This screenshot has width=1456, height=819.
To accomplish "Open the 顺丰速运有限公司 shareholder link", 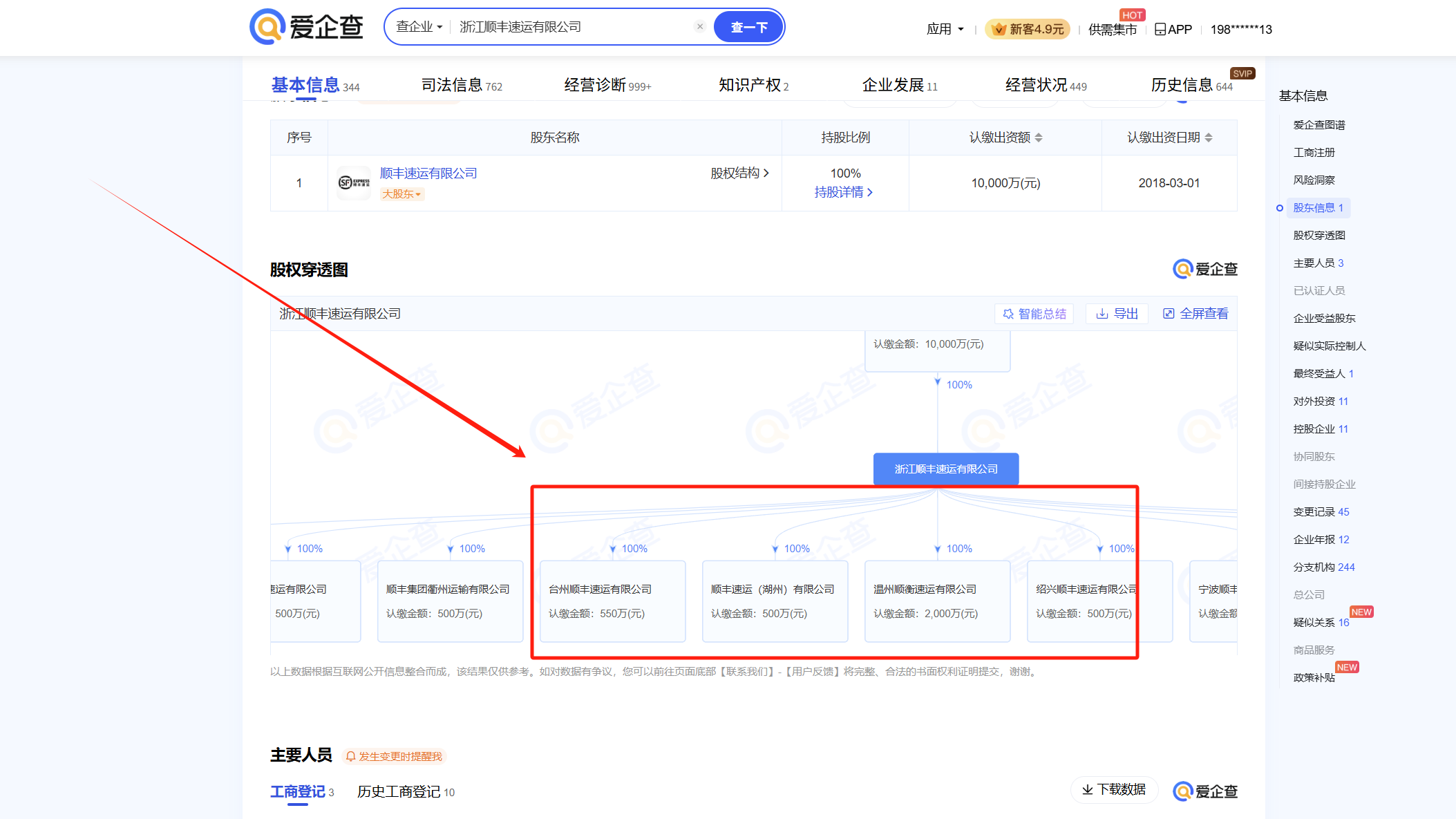I will pos(428,173).
